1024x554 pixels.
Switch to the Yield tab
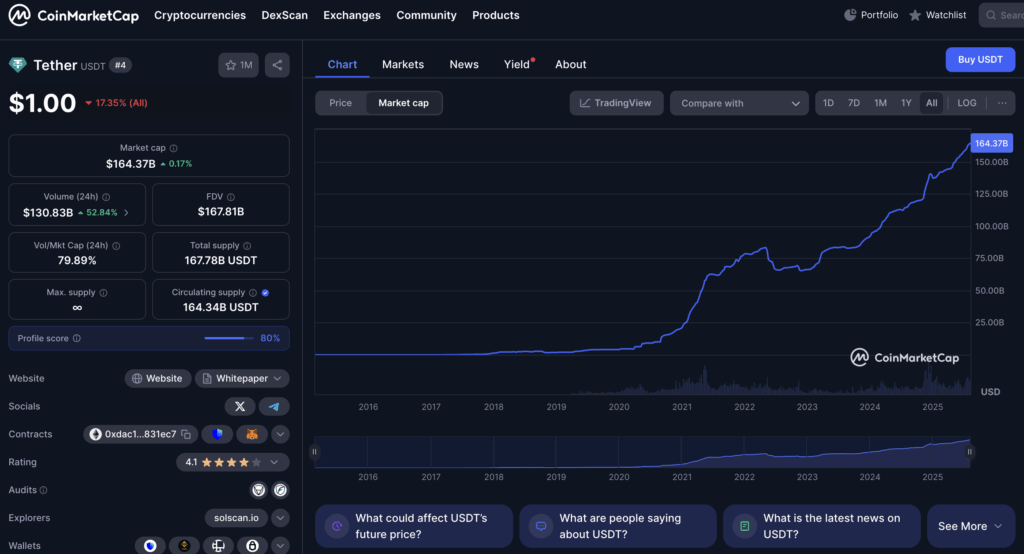pyautogui.click(x=517, y=64)
